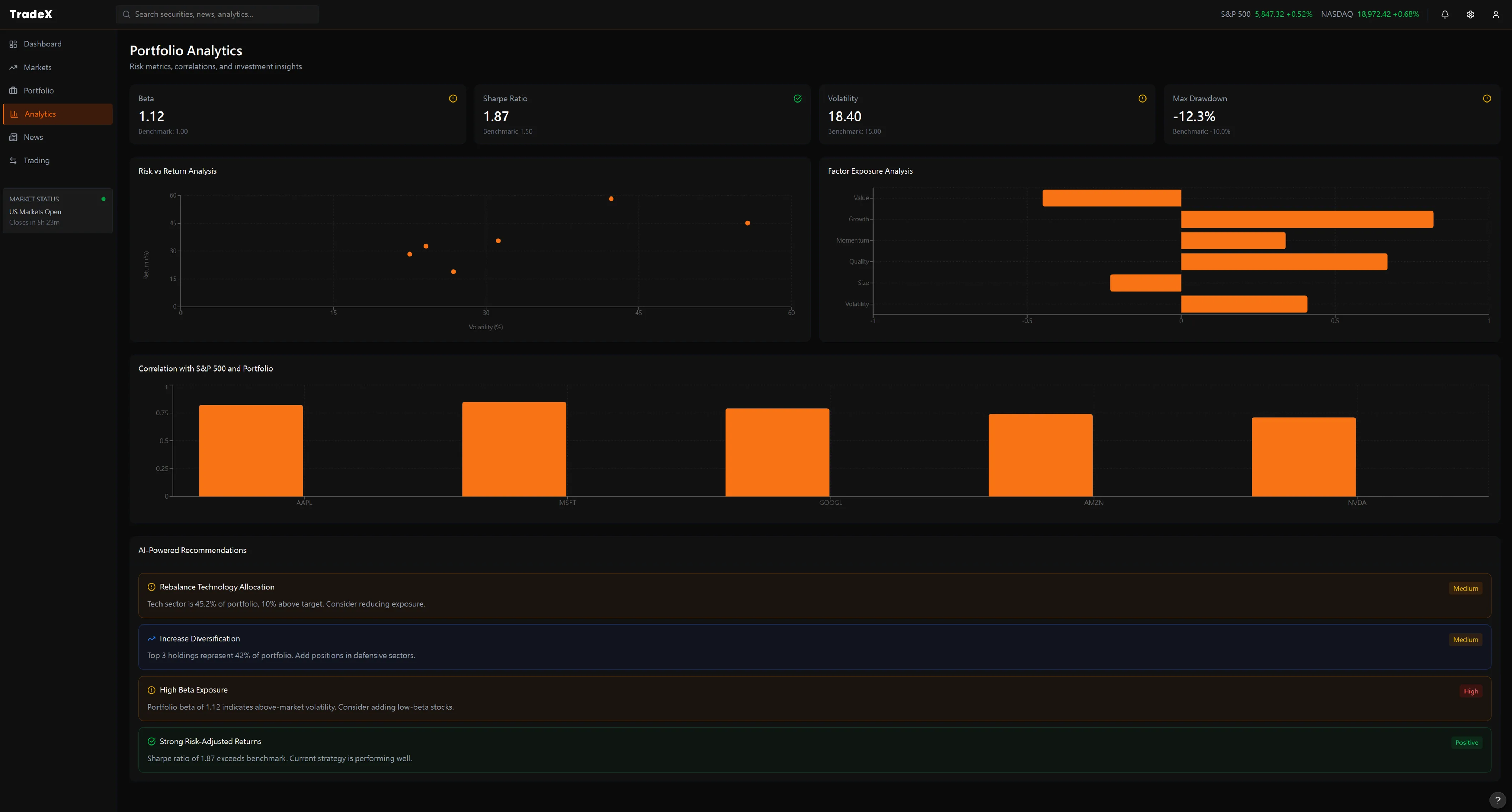
Task: Select the News icon in the sidebar
Action: pos(14,137)
